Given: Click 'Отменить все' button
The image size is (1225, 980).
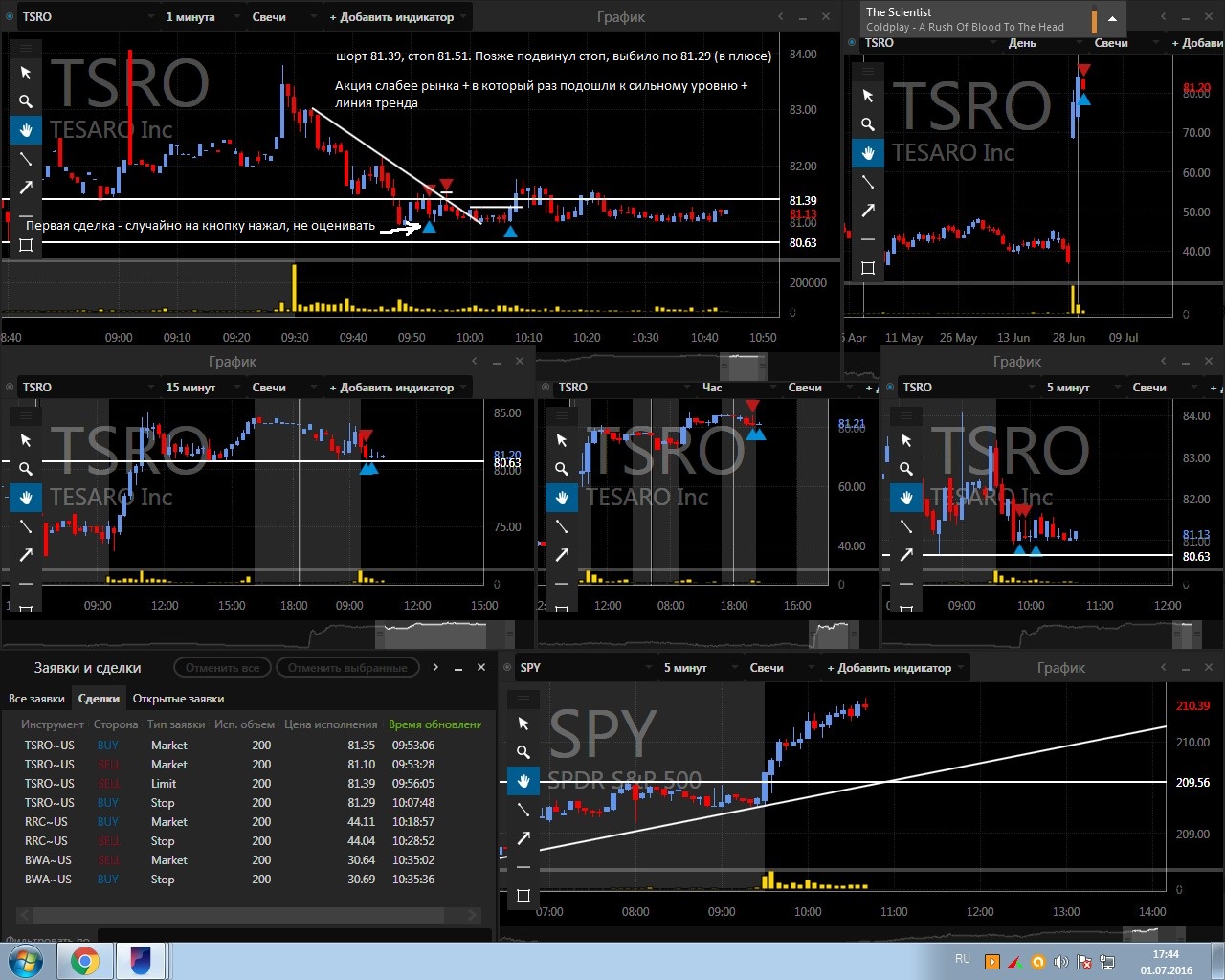Looking at the screenshot, I should pos(222,668).
